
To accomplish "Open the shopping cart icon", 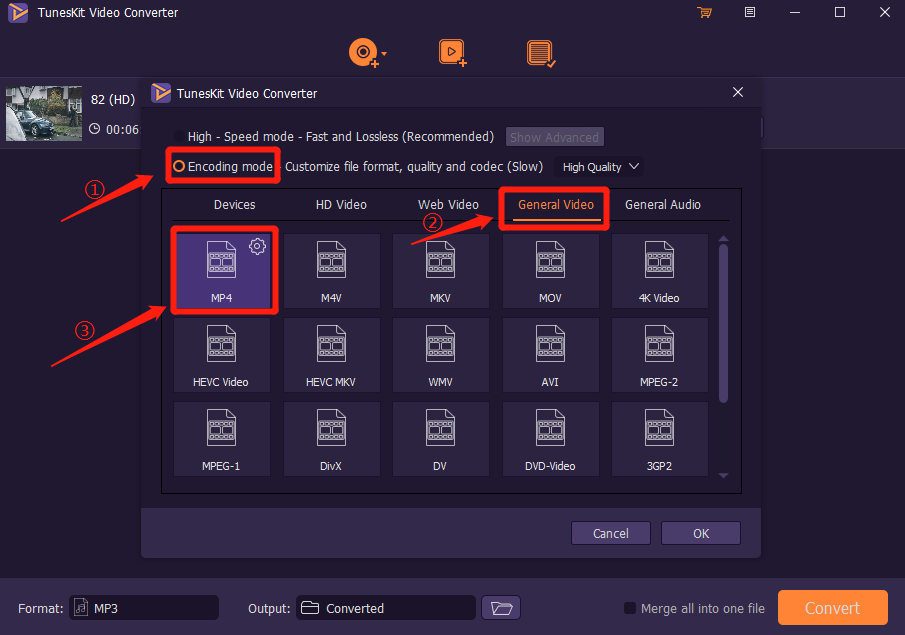I will tap(705, 13).
